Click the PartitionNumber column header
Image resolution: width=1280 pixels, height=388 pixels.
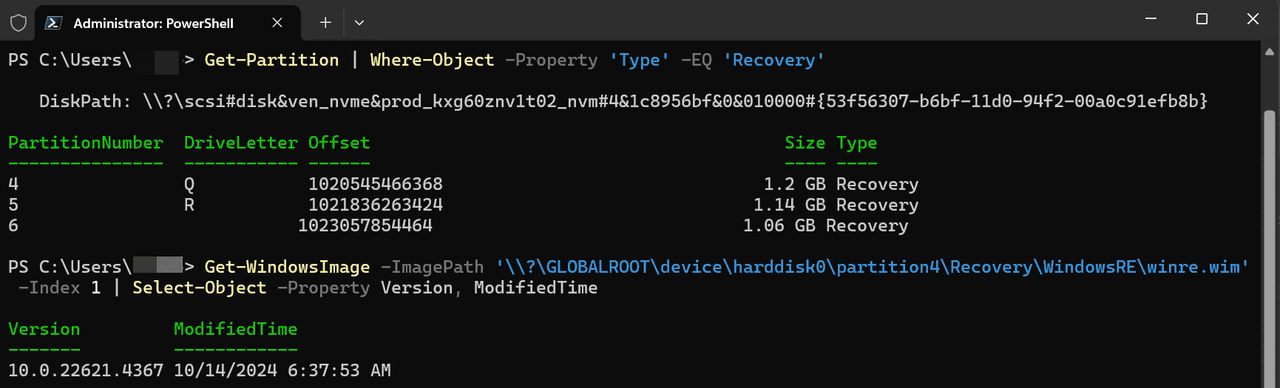[x=85, y=143]
